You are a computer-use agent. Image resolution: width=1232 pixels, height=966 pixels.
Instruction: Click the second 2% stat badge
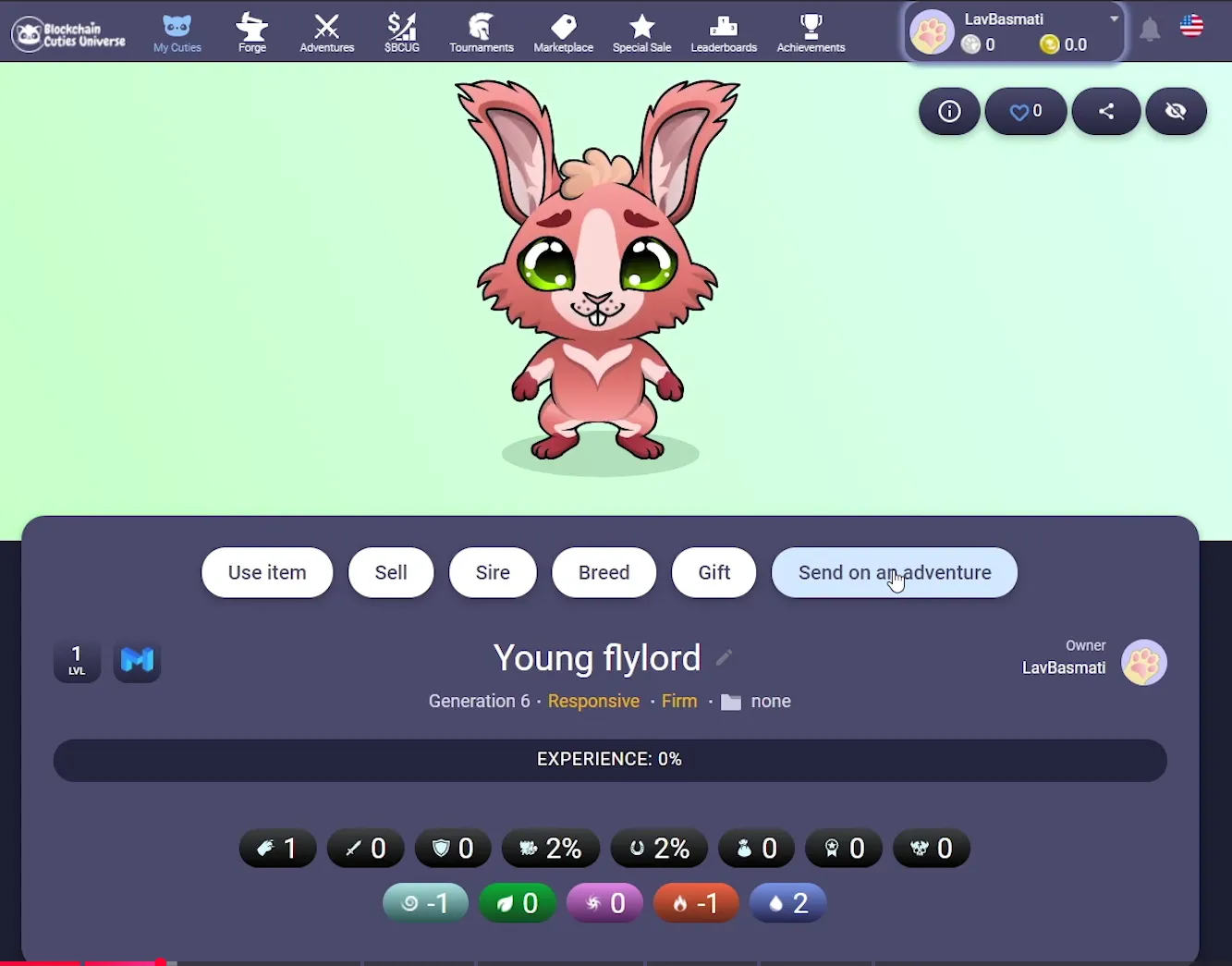(660, 849)
